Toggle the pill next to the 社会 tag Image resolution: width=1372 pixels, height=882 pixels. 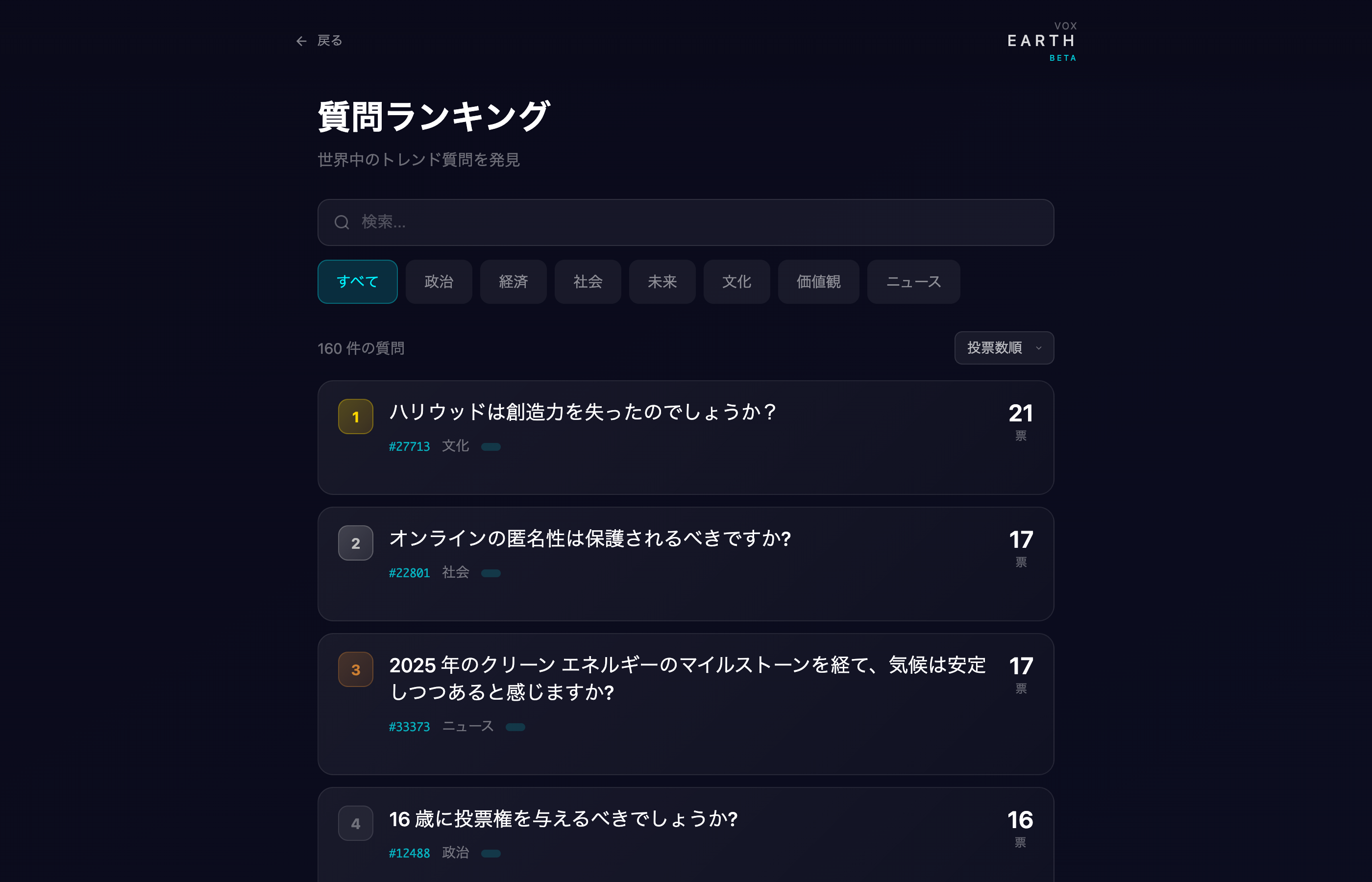tap(491, 573)
